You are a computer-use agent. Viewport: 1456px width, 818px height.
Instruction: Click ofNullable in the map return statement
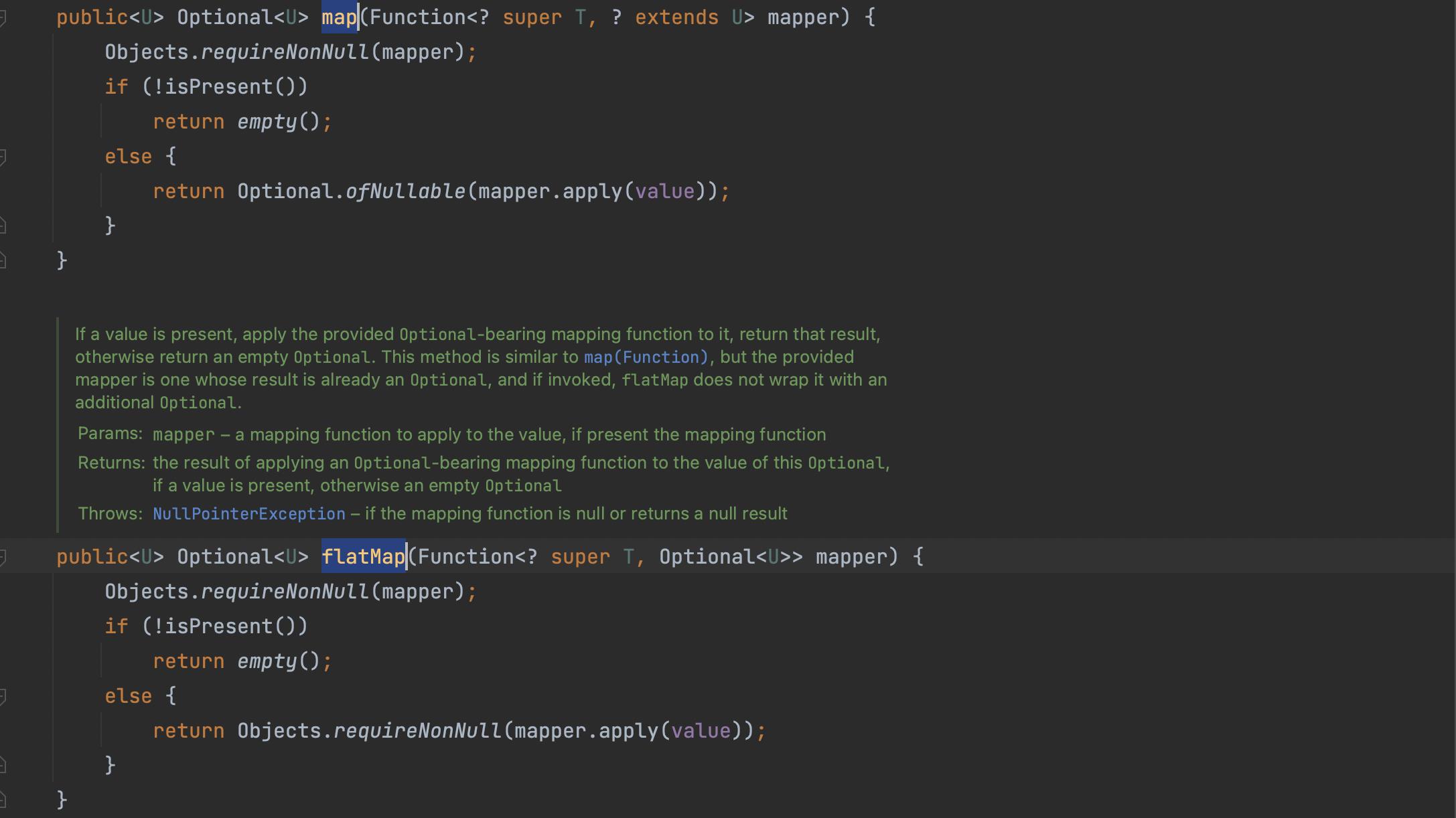pyautogui.click(x=405, y=191)
